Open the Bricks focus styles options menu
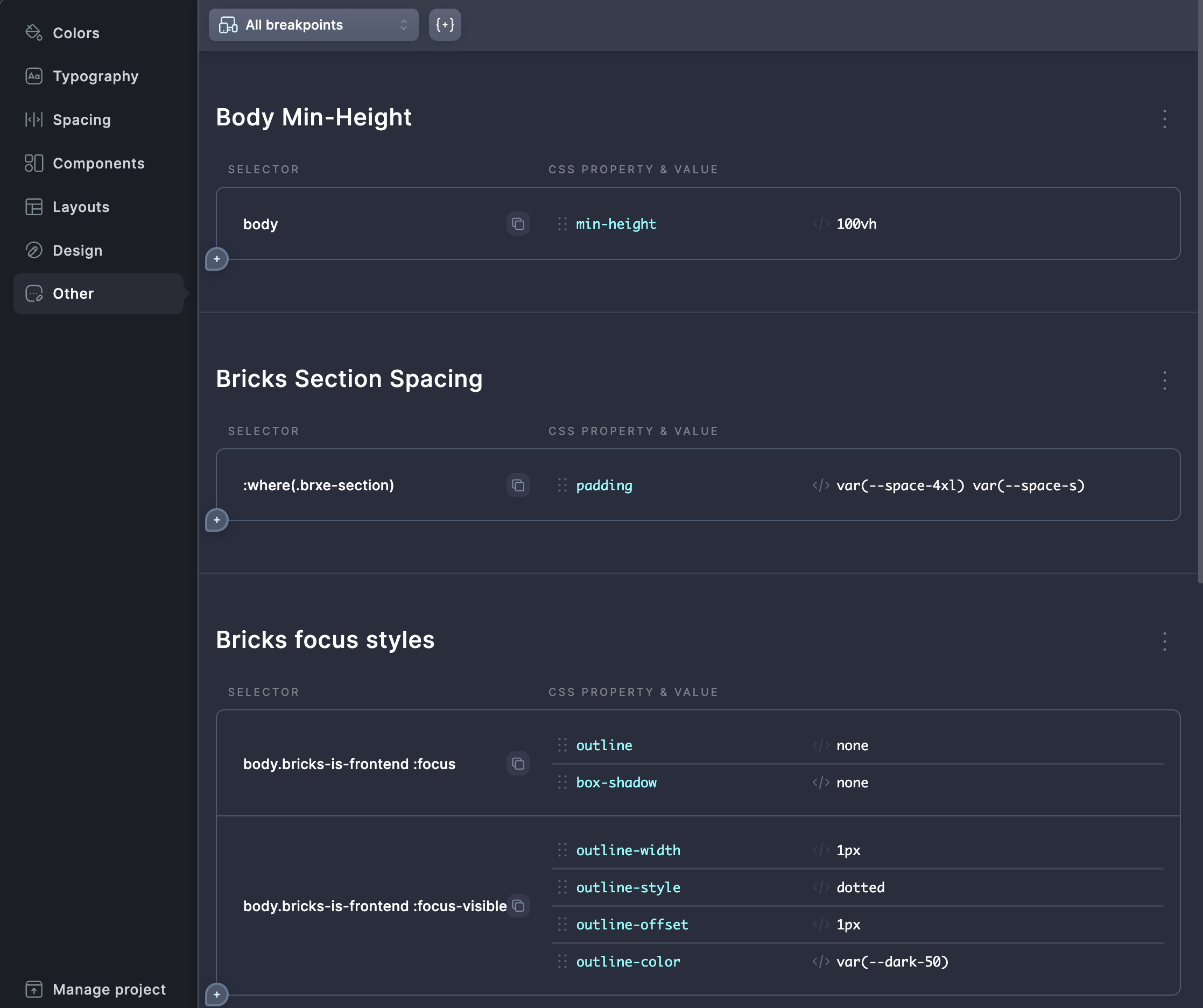This screenshot has width=1203, height=1008. coord(1164,642)
